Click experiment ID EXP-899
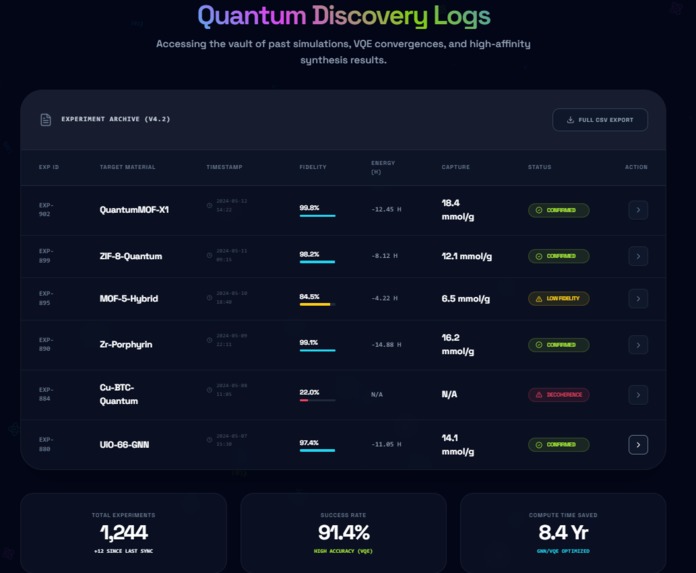This screenshot has width=696, height=573. coord(46,256)
